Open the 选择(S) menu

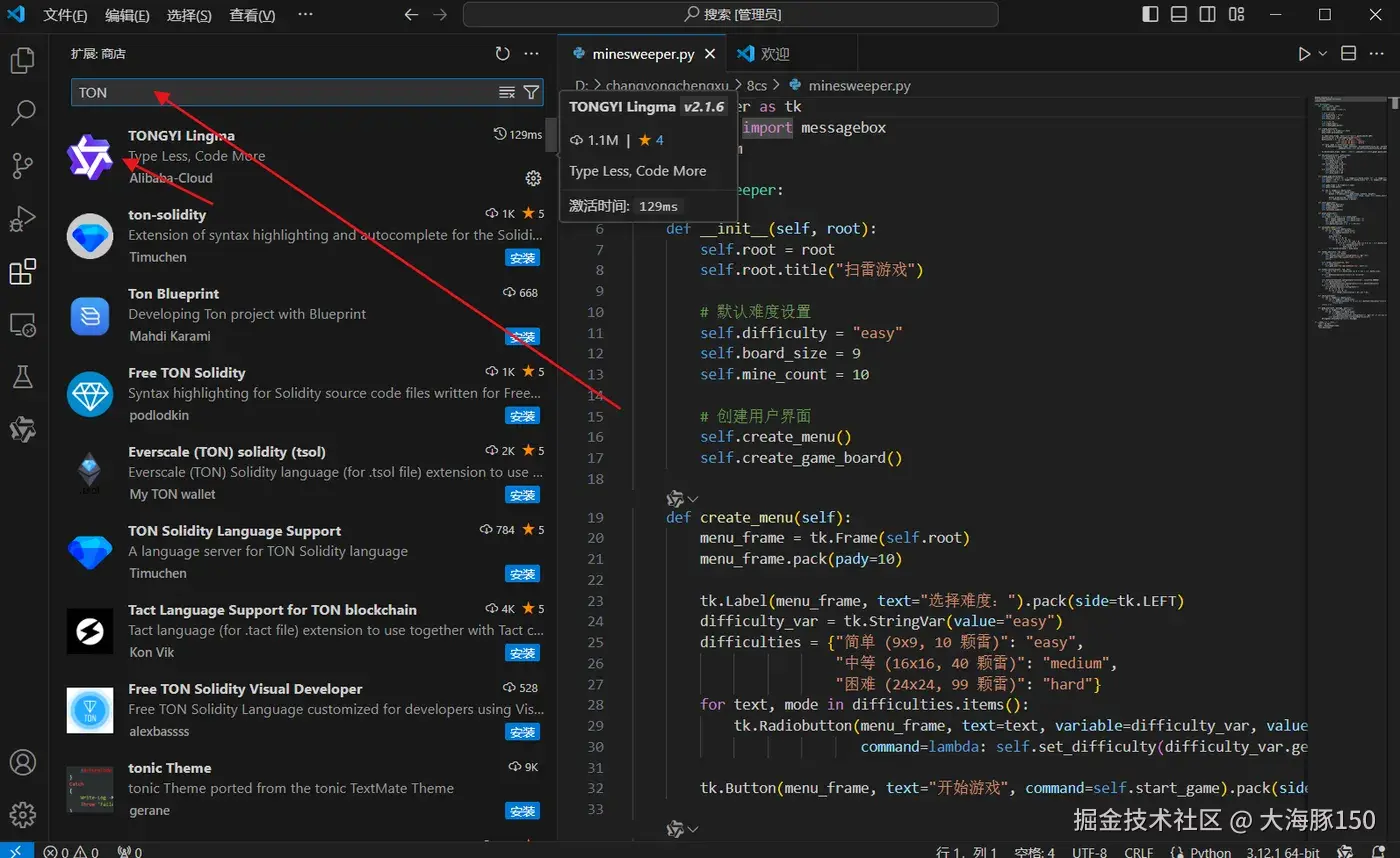[189, 15]
